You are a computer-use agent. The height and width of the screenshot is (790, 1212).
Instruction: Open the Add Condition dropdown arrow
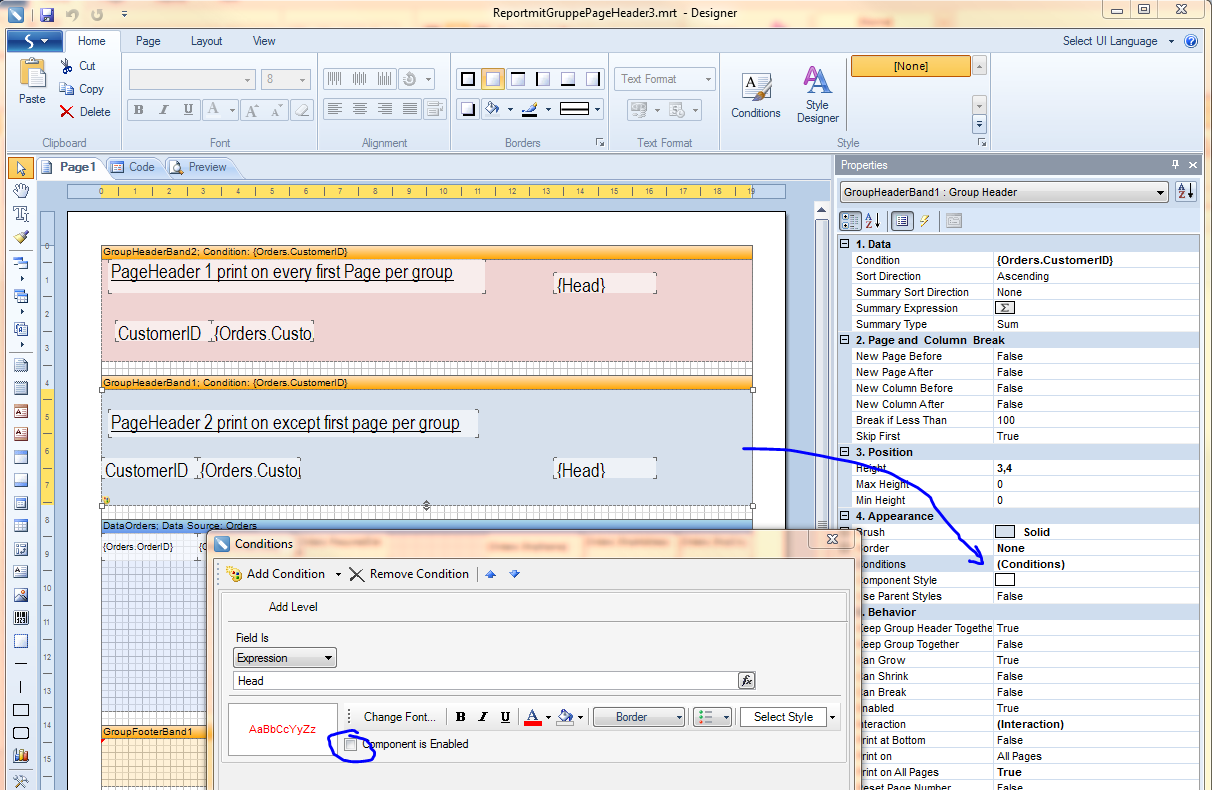[338, 574]
